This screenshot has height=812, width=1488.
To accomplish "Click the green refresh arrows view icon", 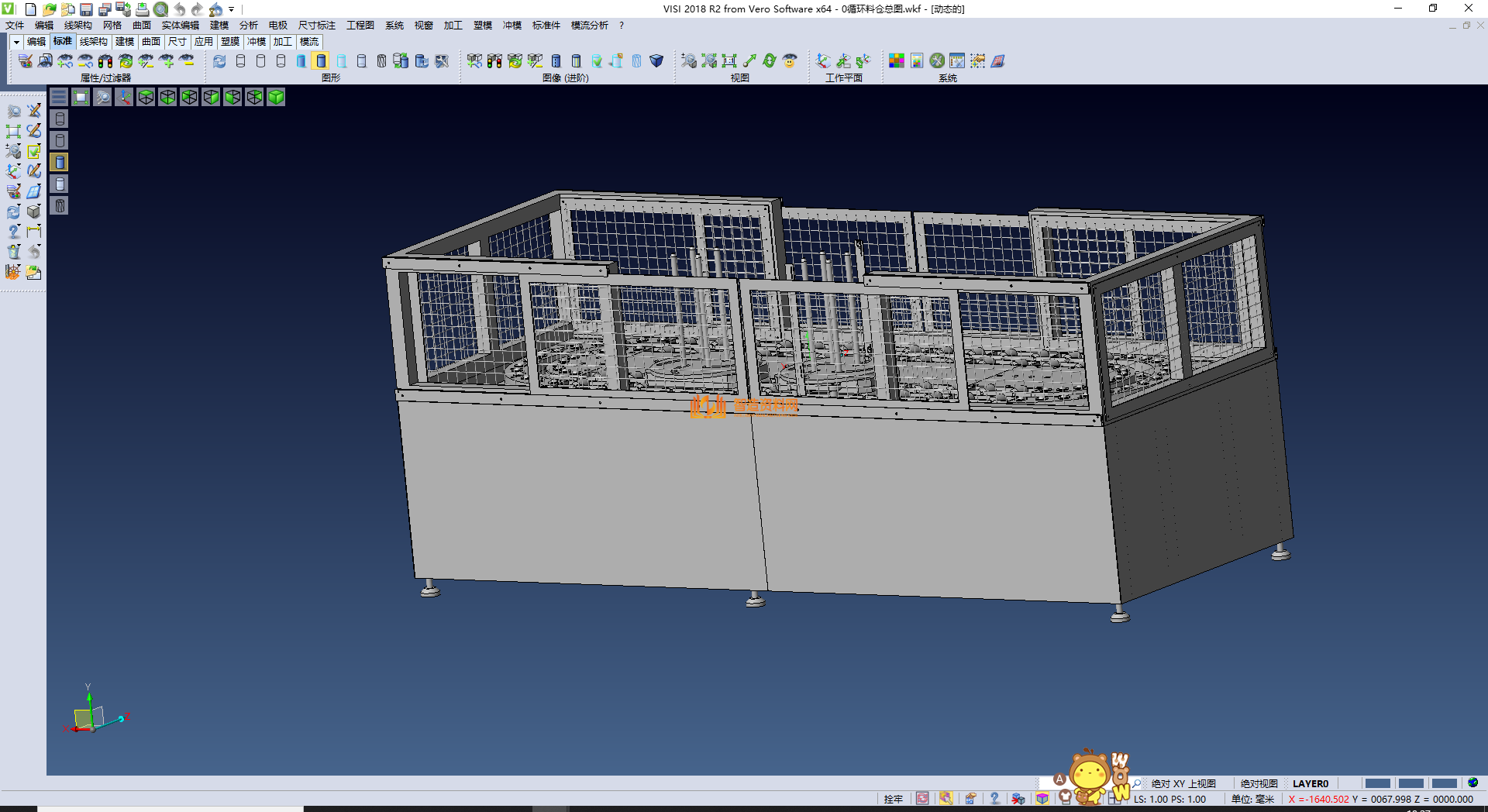I will pyautogui.click(x=770, y=61).
